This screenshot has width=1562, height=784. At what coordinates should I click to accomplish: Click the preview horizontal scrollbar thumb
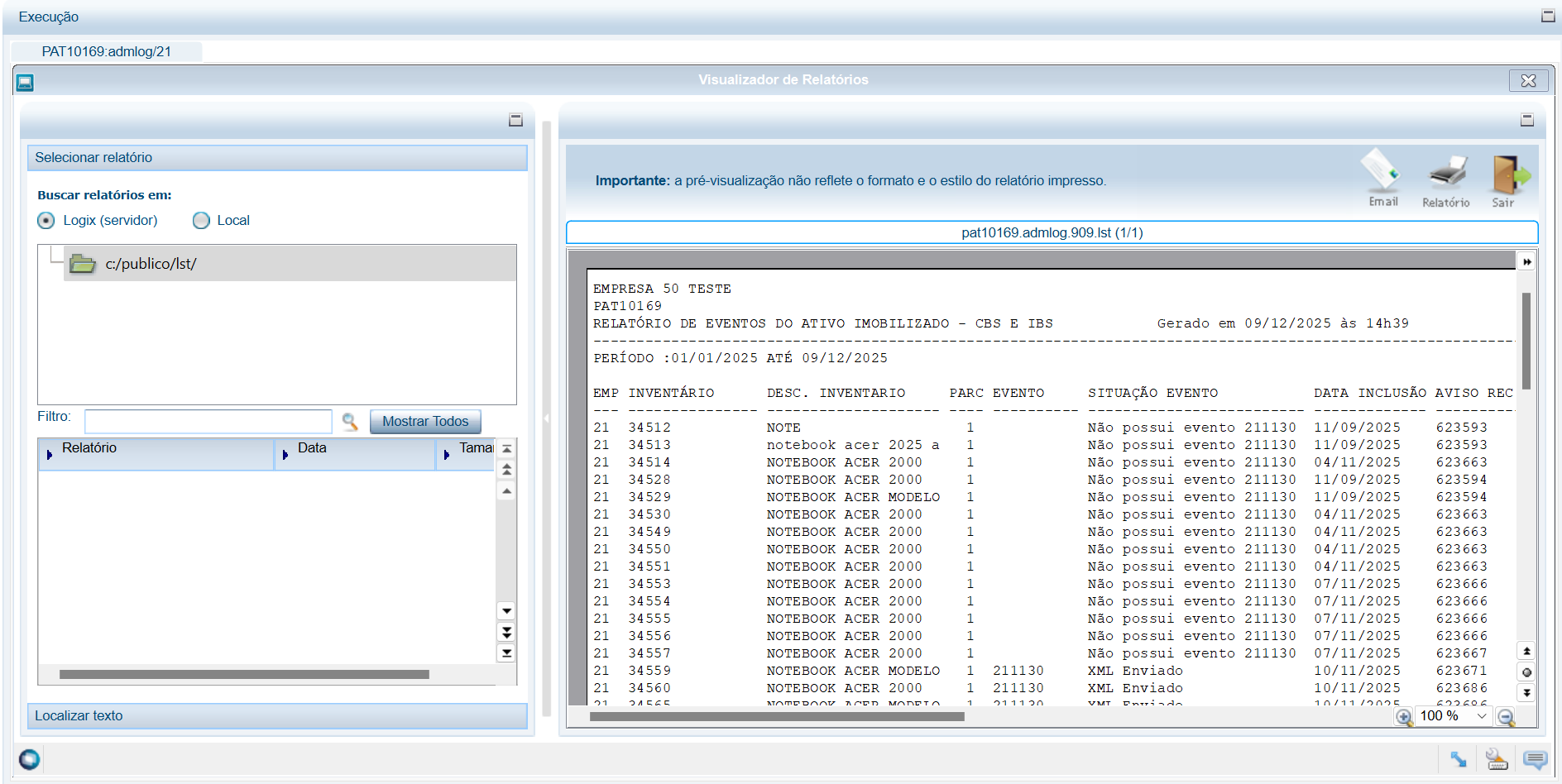[x=777, y=717]
